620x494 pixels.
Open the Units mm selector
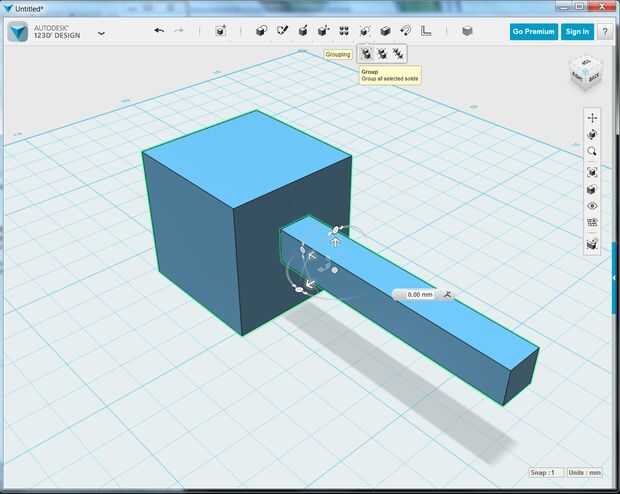[586, 473]
